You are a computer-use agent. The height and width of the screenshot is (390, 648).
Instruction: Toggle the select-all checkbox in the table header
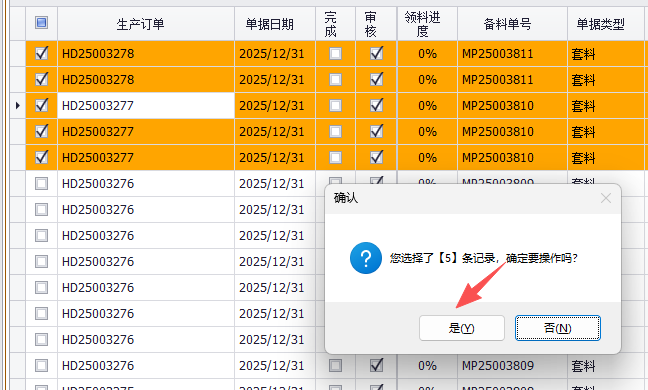click(41, 22)
